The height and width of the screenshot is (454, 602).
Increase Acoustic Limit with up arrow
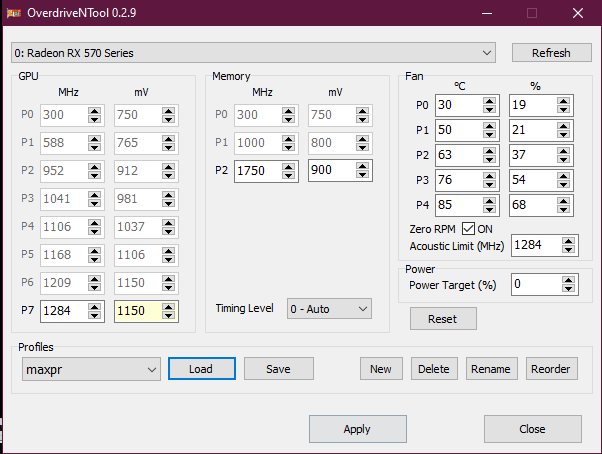(x=568, y=241)
